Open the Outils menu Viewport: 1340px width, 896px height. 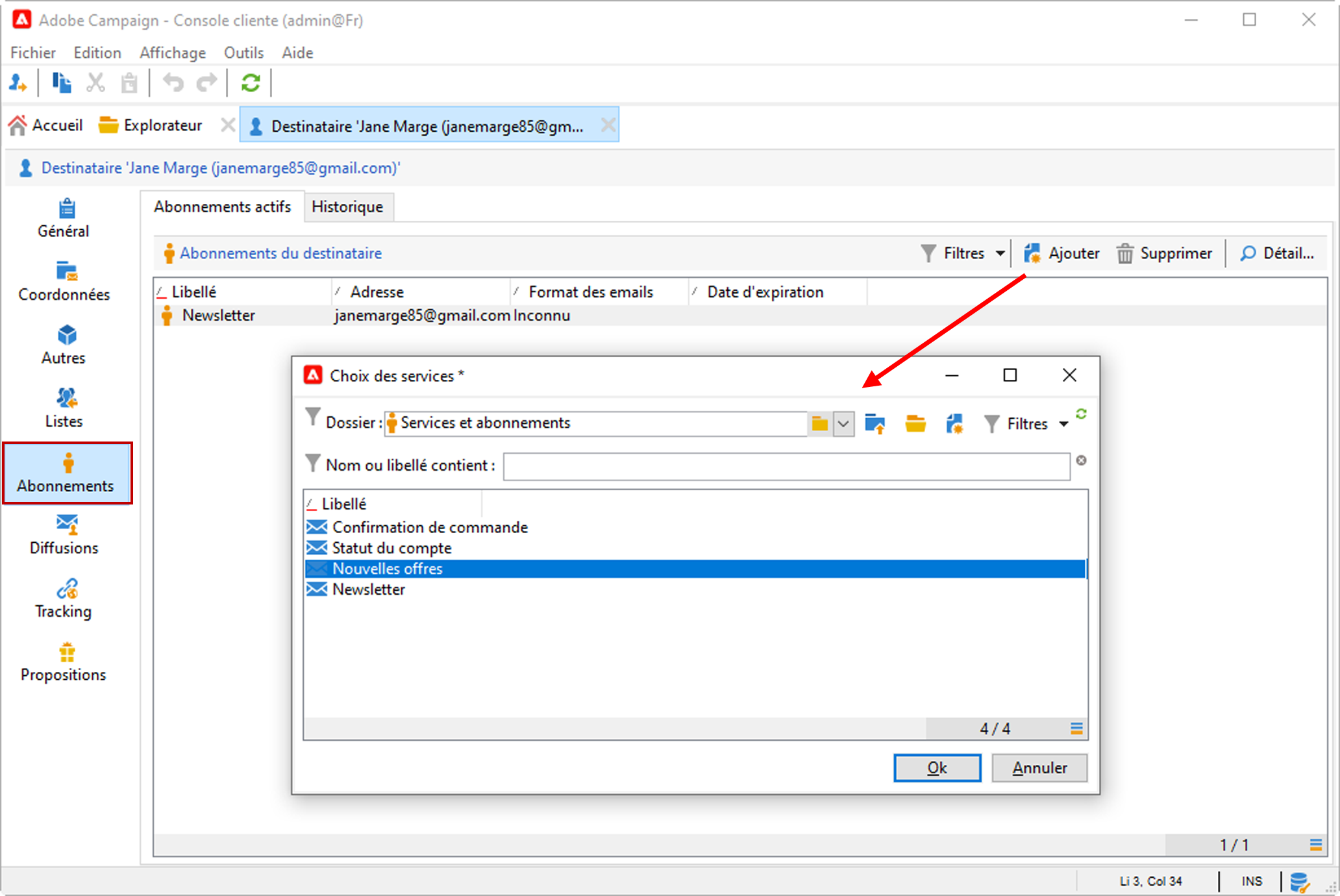[243, 53]
